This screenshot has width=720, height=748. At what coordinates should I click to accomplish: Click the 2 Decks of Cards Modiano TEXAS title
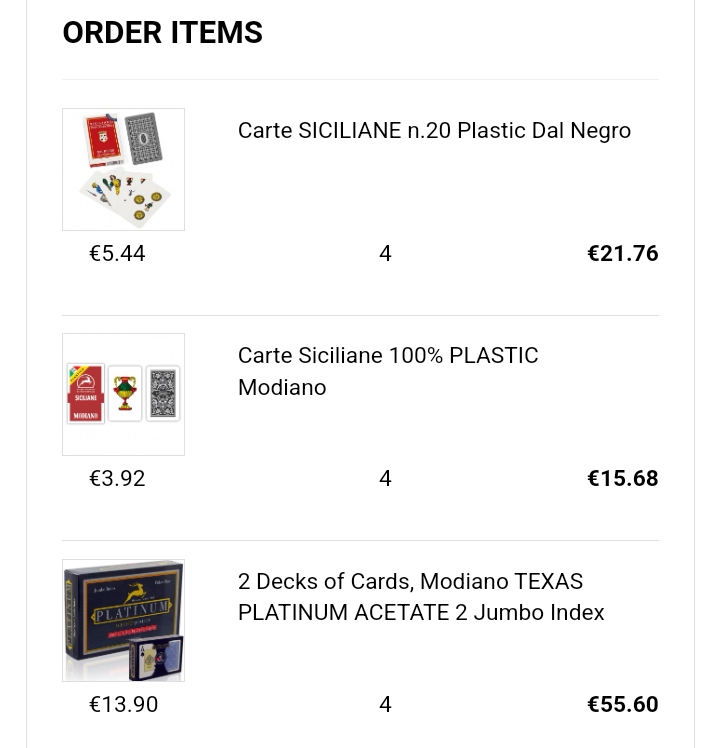(x=421, y=597)
